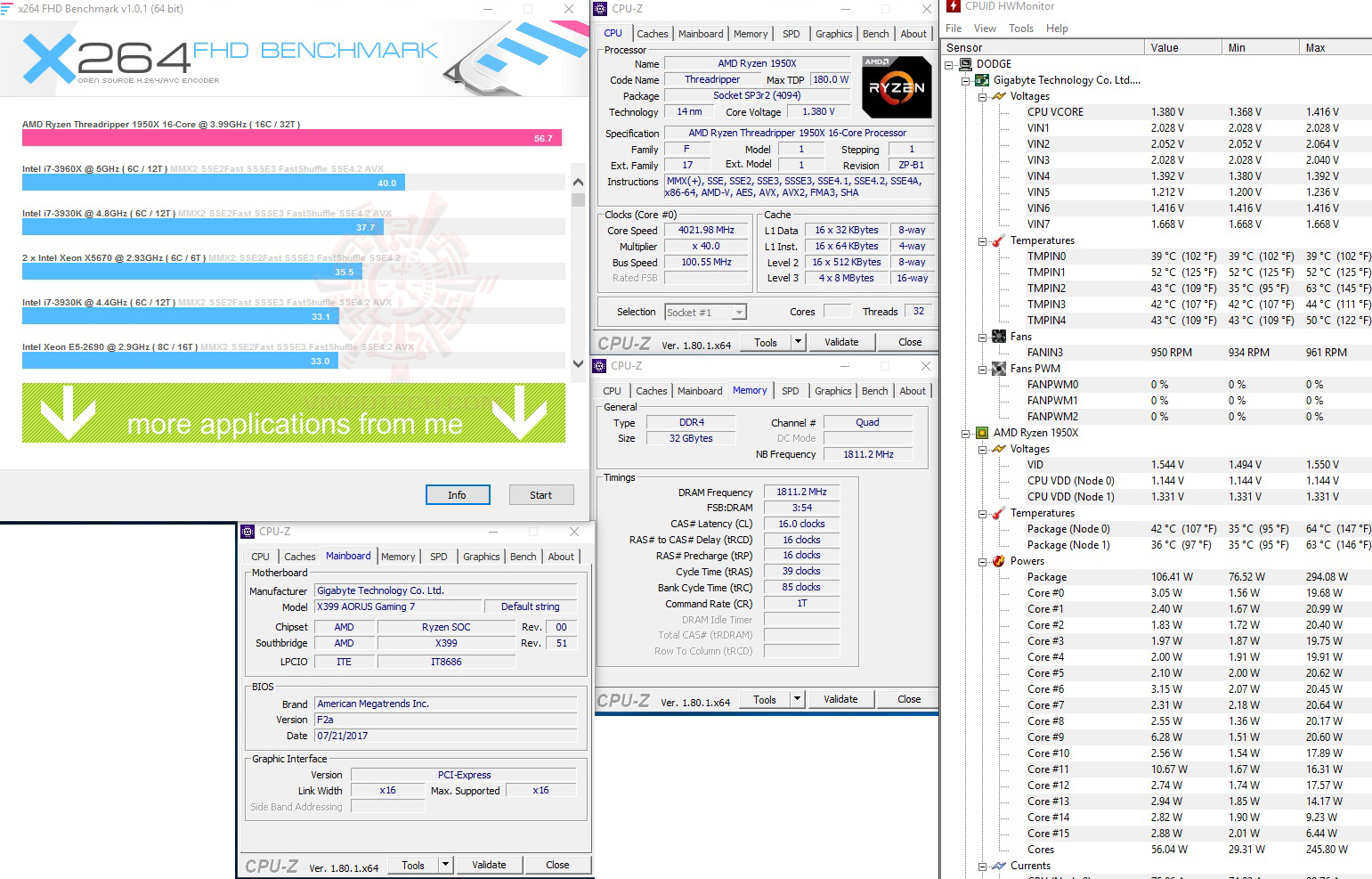Viewport: 1372px width, 879px height.
Task: Click the Fans icon in HWMonitor tree
Action: coord(998,337)
